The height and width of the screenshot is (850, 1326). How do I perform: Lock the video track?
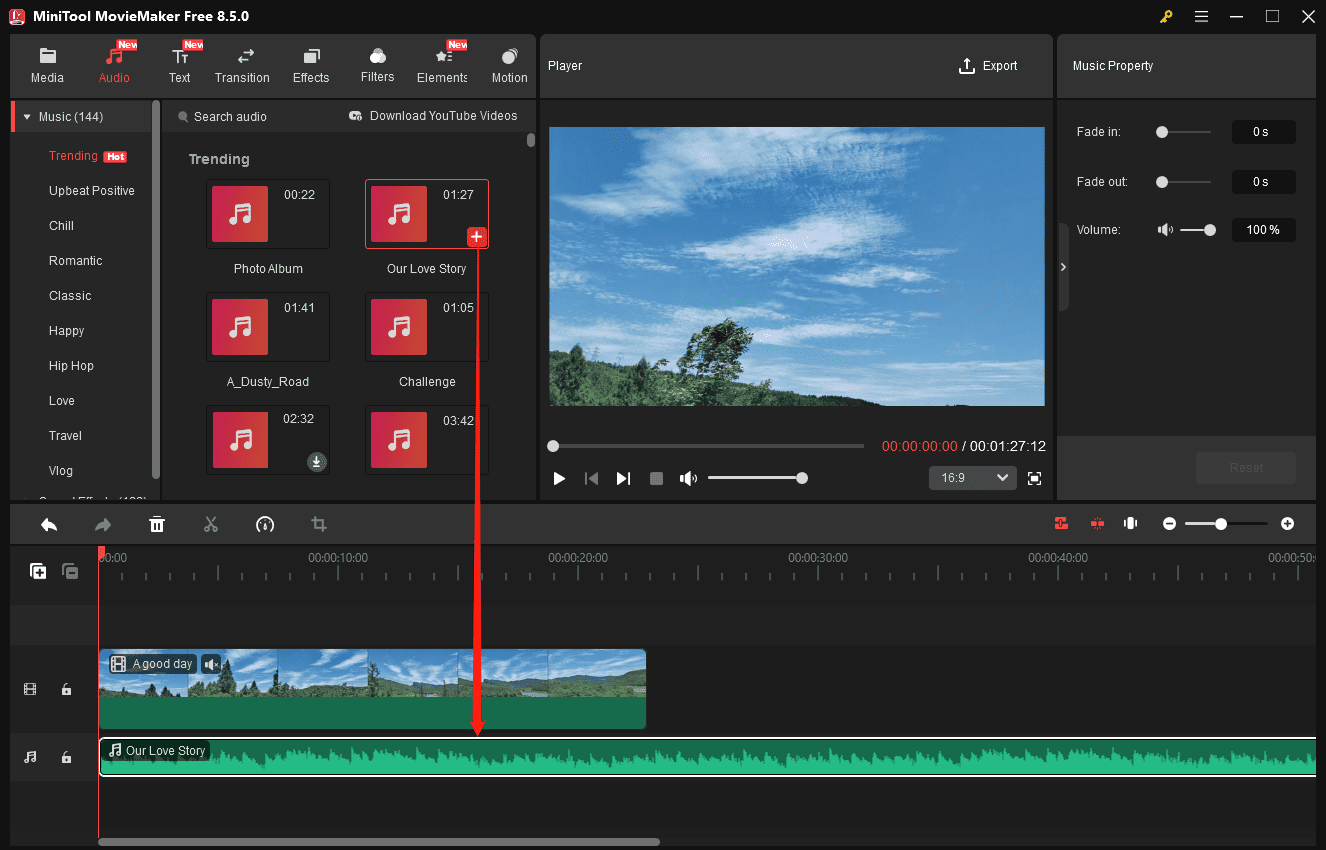click(x=66, y=689)
